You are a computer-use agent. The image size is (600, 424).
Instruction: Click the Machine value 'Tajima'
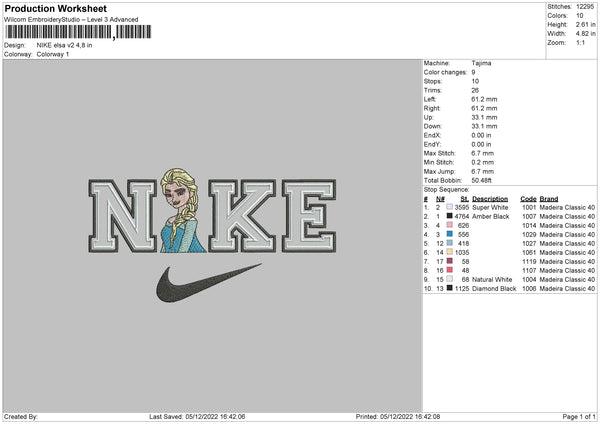click(481, 63)
